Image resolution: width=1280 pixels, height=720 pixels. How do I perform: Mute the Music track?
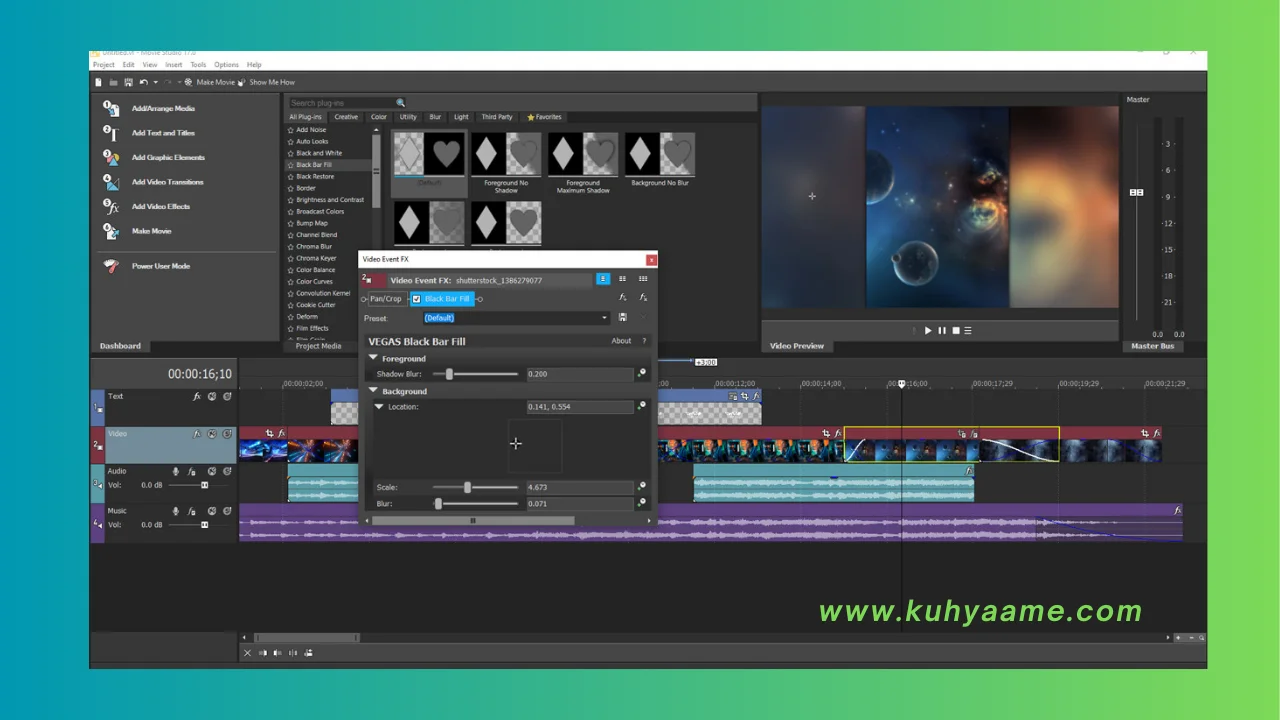coord(212,511)
